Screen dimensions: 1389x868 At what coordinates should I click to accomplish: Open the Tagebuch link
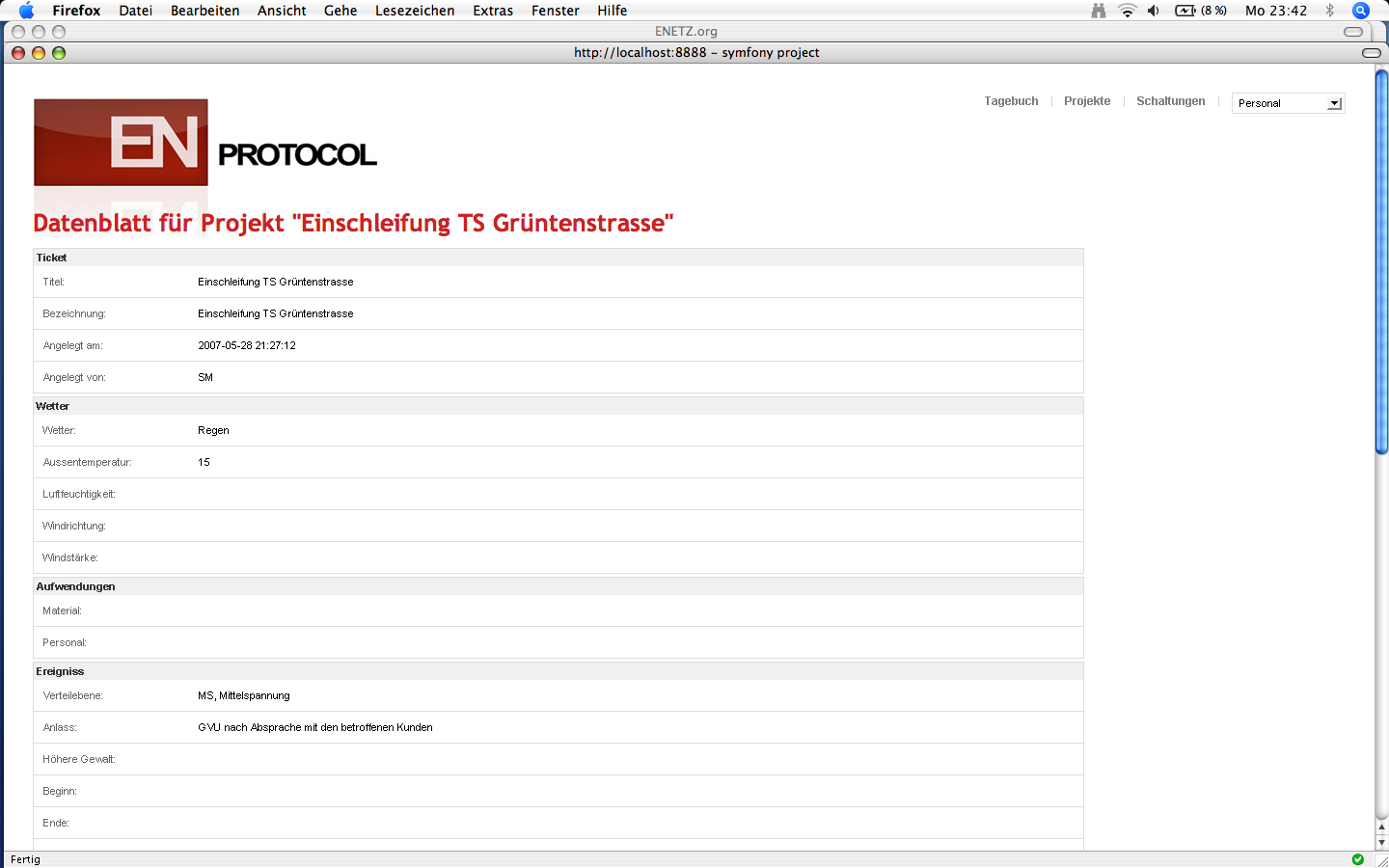[1011, 101]
